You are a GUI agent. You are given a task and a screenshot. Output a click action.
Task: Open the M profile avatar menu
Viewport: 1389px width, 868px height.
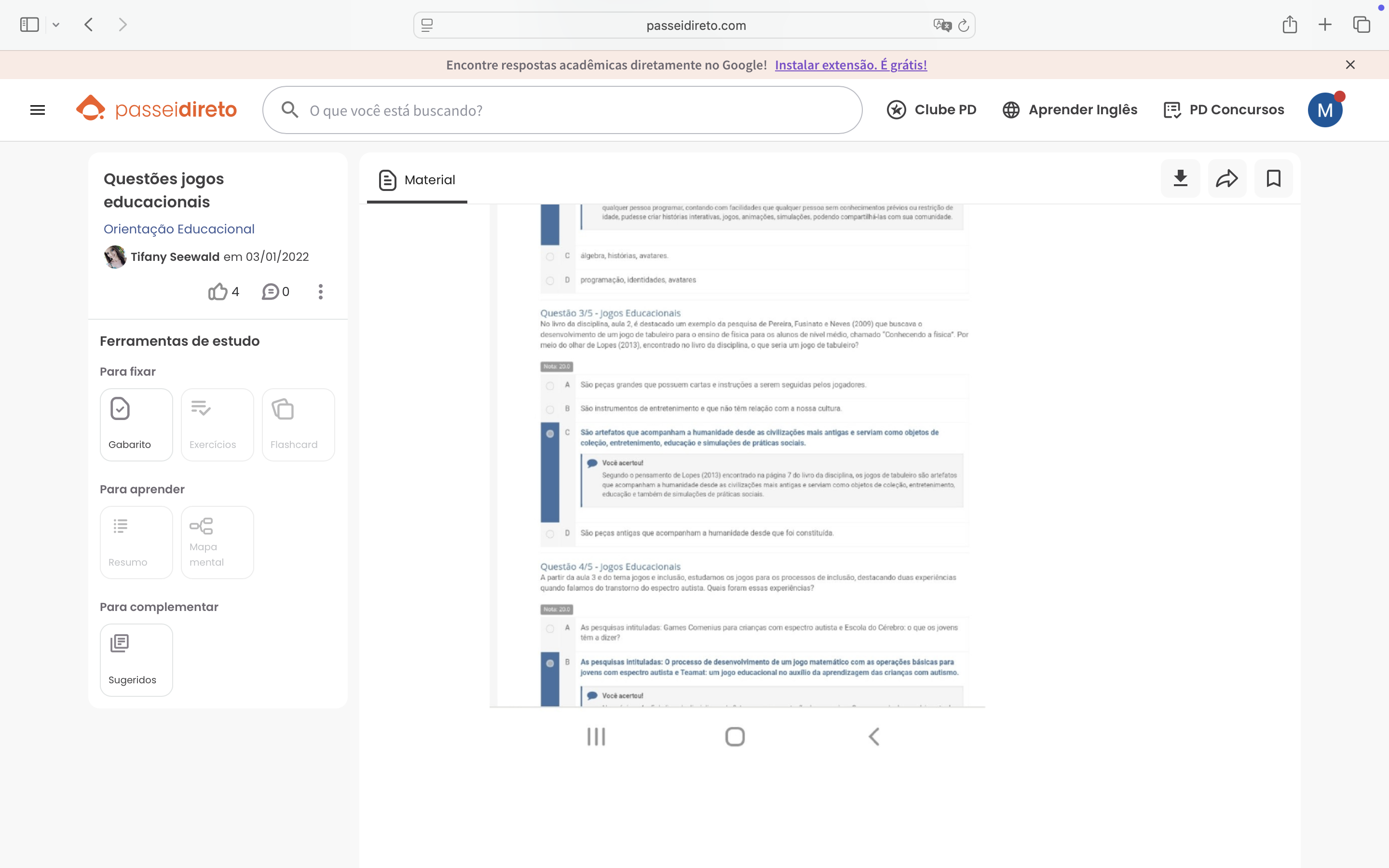point(1325,109)
